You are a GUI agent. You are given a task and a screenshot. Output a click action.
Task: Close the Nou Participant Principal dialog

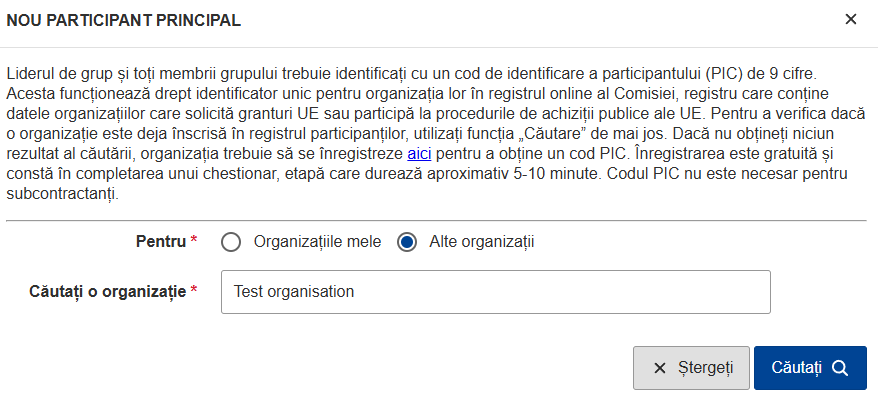coord(851,19)
